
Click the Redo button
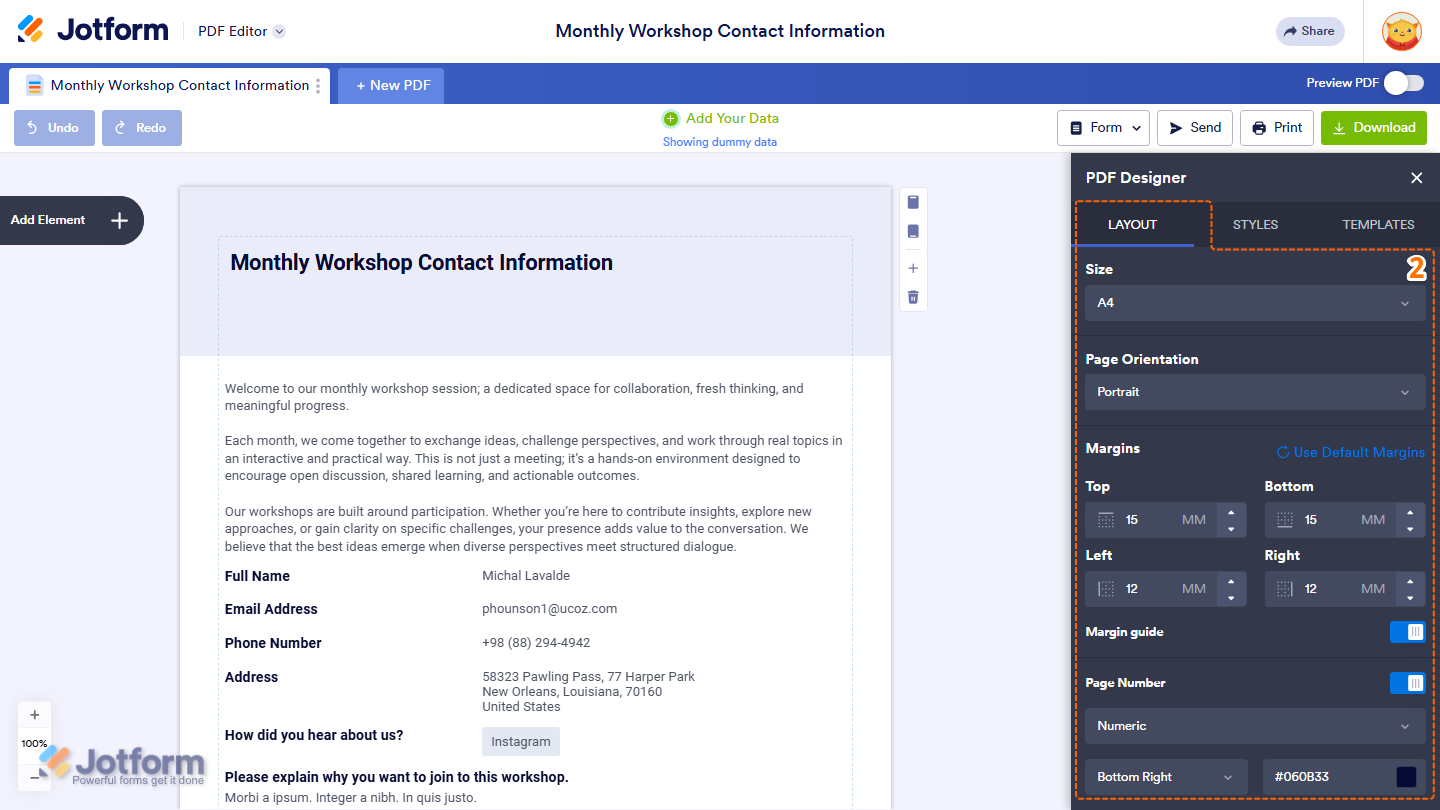click(142, 128)
